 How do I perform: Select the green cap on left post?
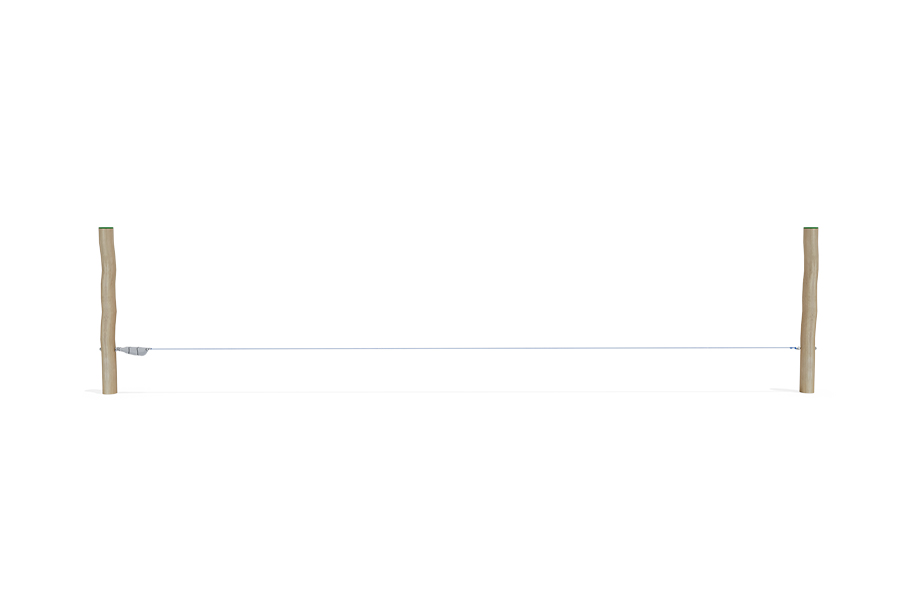coord(107,229)
